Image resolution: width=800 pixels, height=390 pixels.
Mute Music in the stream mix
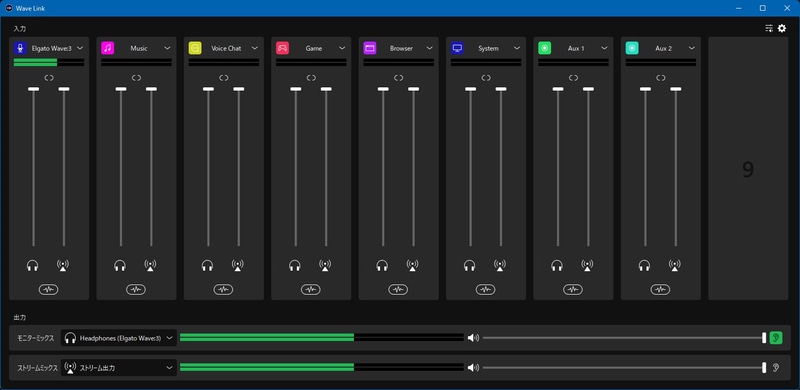[150, 265]
